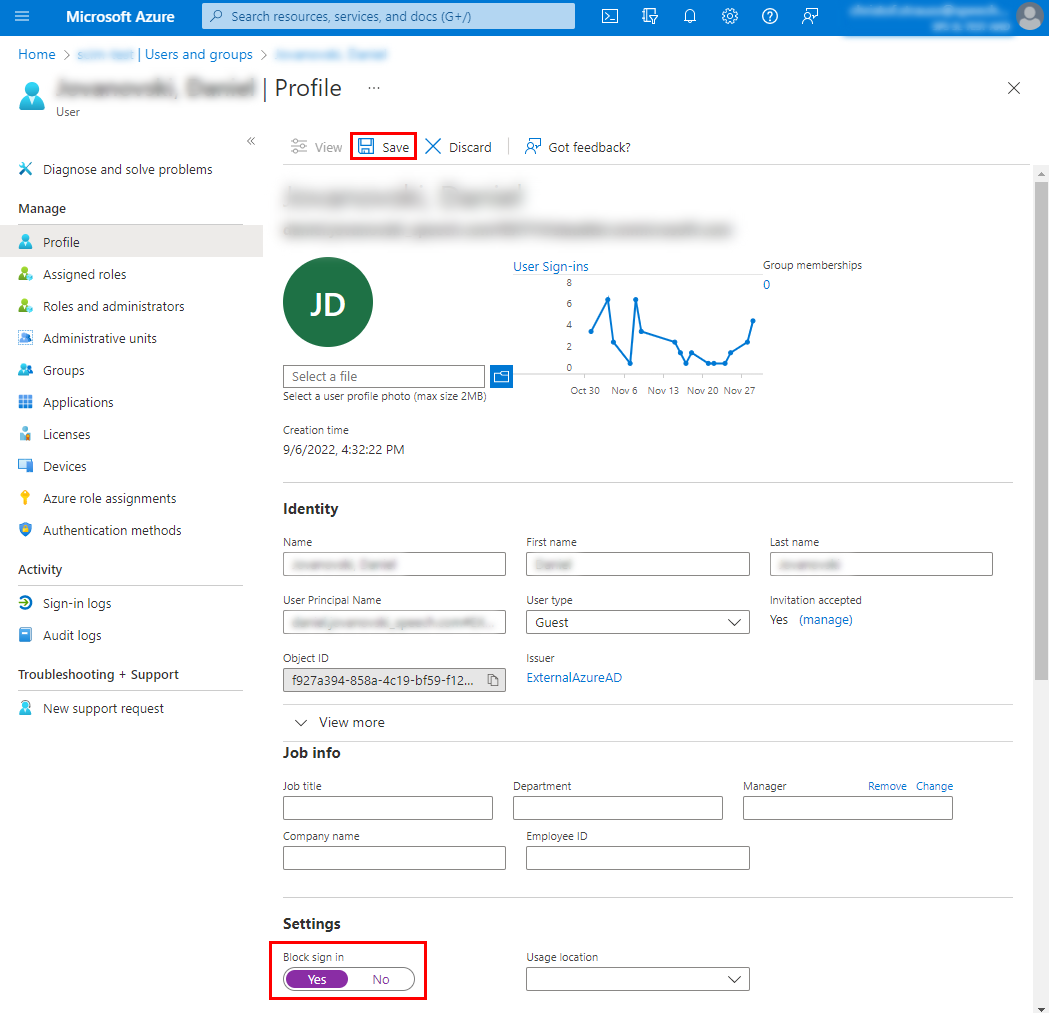Open the top bar feedback icon
This screenshot has width=1049, height=1013.
[809, 16]
